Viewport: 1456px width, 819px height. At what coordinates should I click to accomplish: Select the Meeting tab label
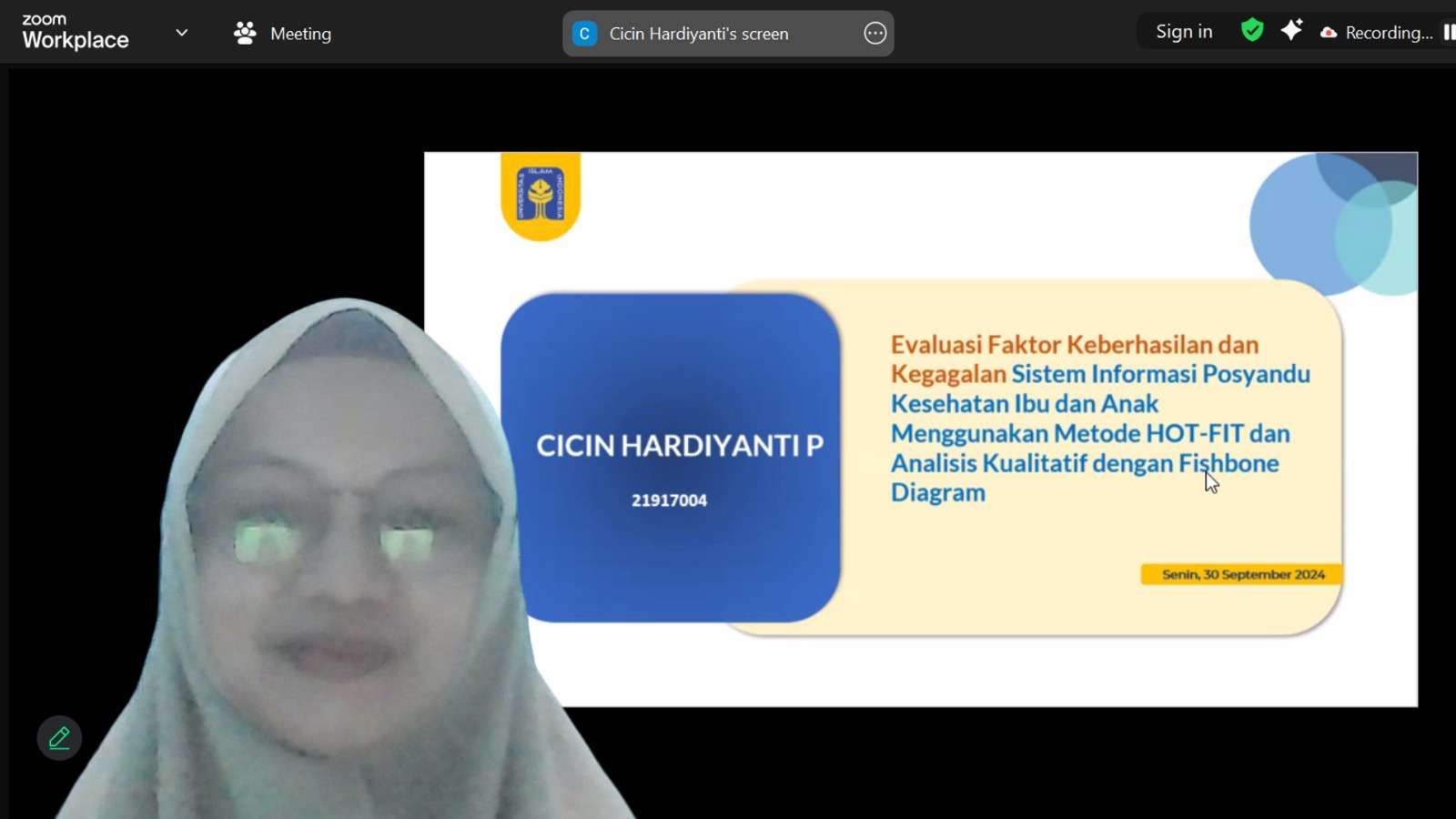pos(300,34)
